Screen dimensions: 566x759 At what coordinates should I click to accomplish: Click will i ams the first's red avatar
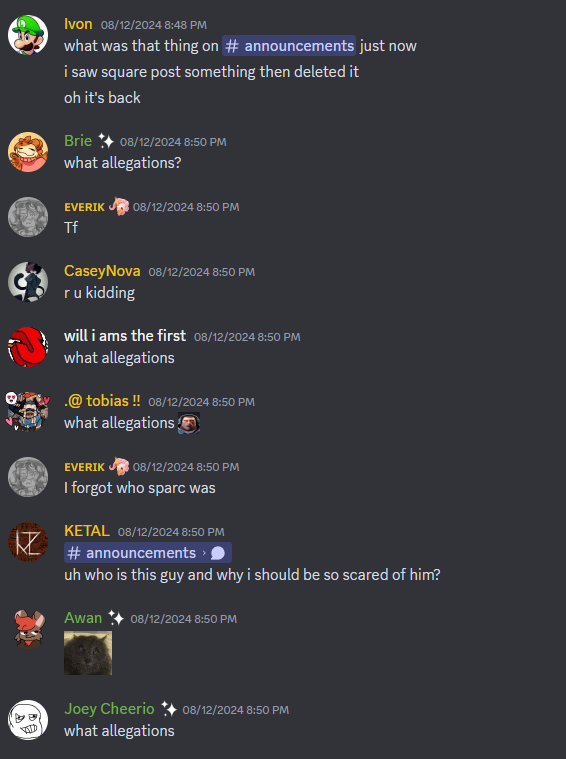click(x=28, y=347)
